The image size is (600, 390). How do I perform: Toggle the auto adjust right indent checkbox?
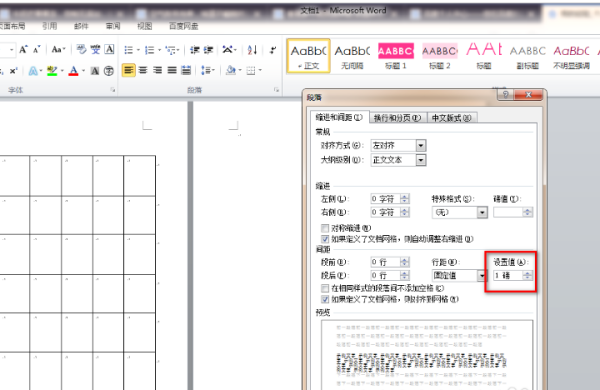click(325, 239)
